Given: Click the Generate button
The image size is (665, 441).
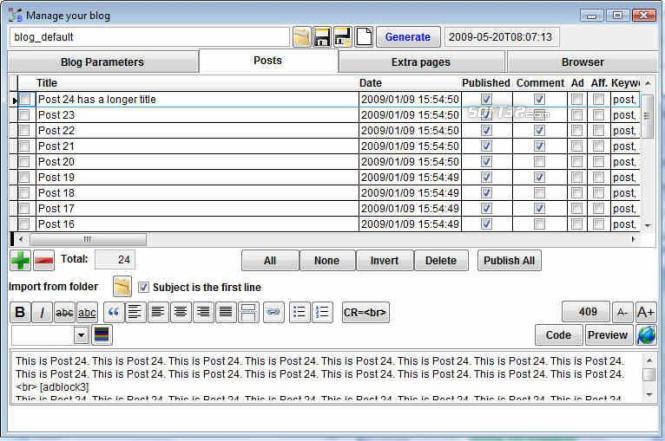Looking at the screenshot, I should pyautogui.click(x=408, y=37).
